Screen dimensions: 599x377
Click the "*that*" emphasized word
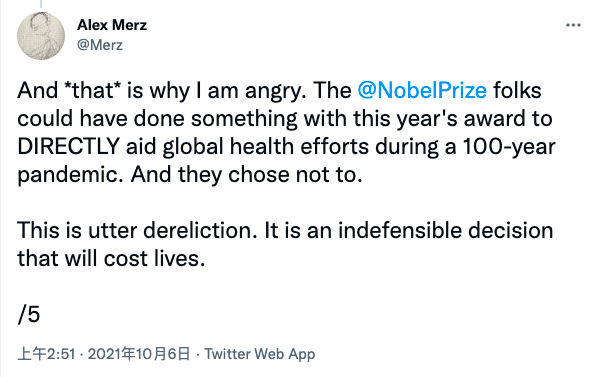[x=96, y=91]
